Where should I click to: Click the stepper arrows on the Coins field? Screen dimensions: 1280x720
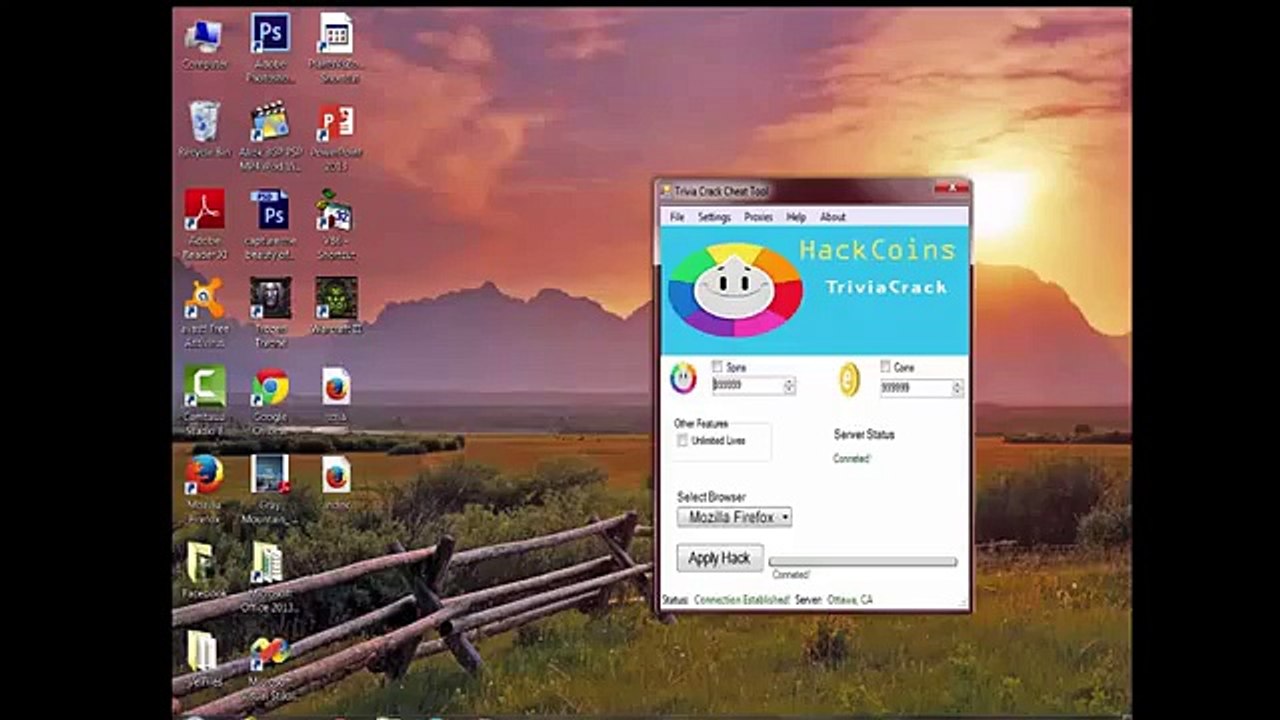(957, 388)
